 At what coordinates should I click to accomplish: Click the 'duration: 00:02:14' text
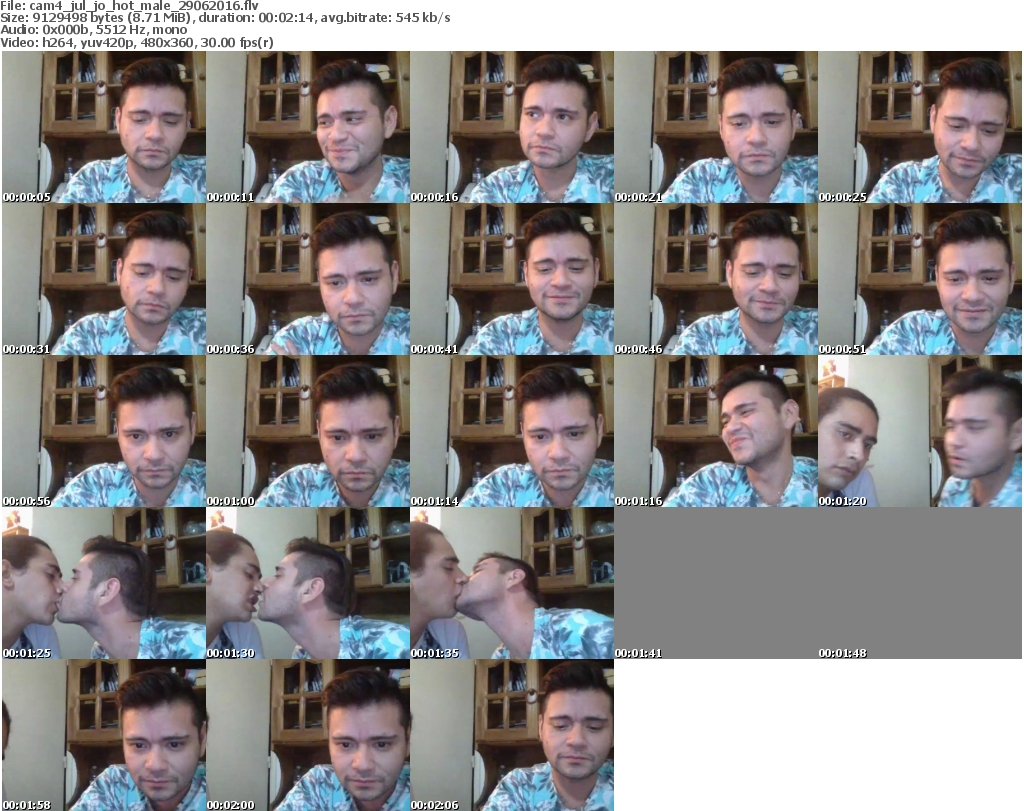[255, 18]
